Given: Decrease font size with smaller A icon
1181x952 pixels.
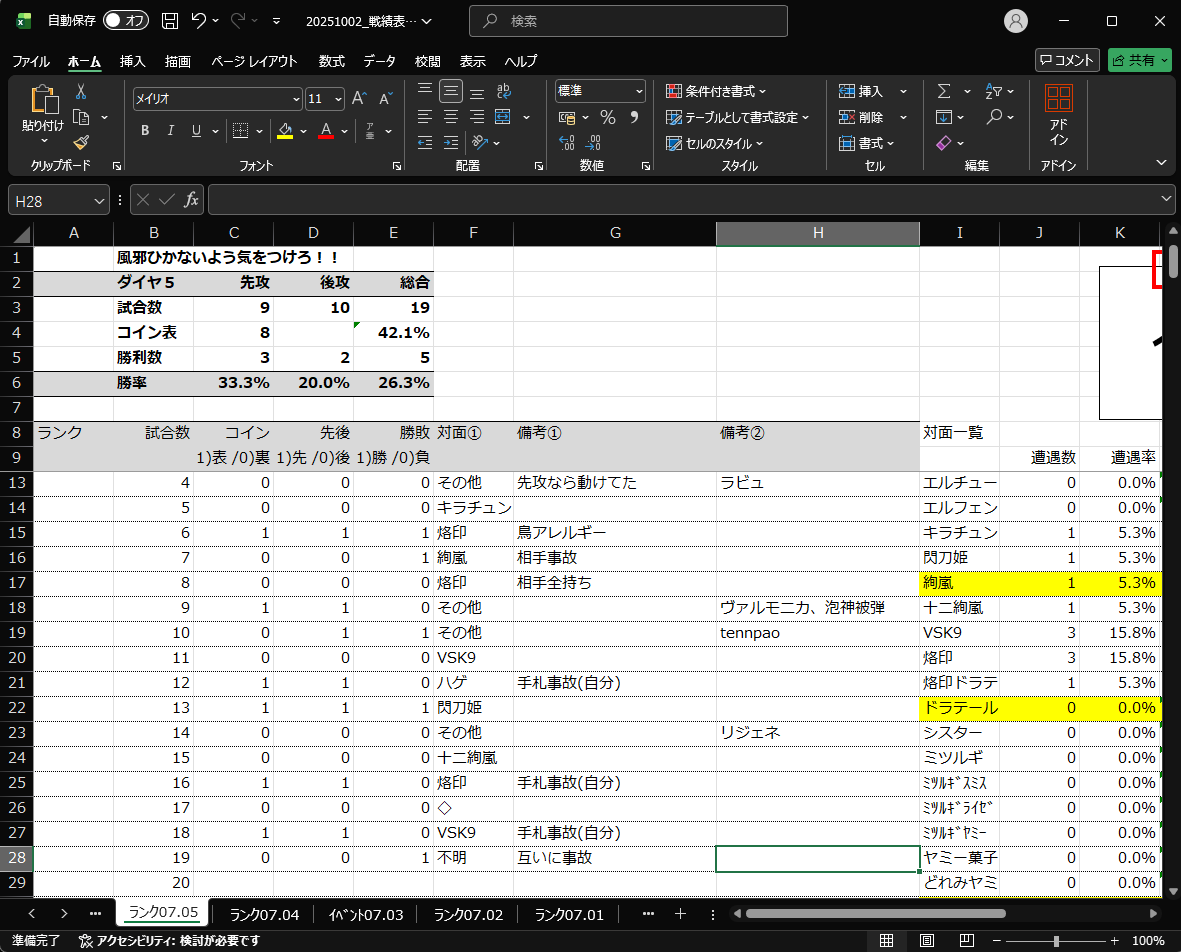Looking at the screenshot, I should 385,99.
